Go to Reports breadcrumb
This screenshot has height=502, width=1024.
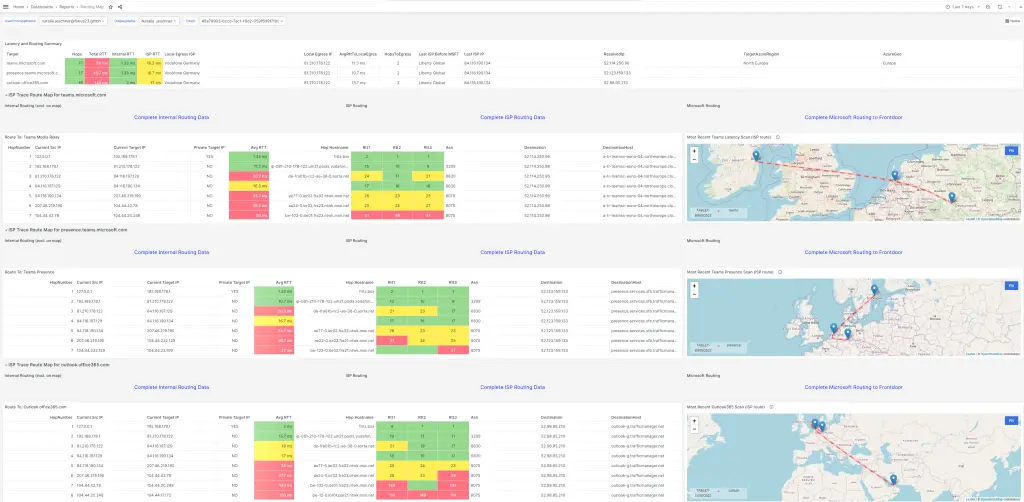[67, 7]
